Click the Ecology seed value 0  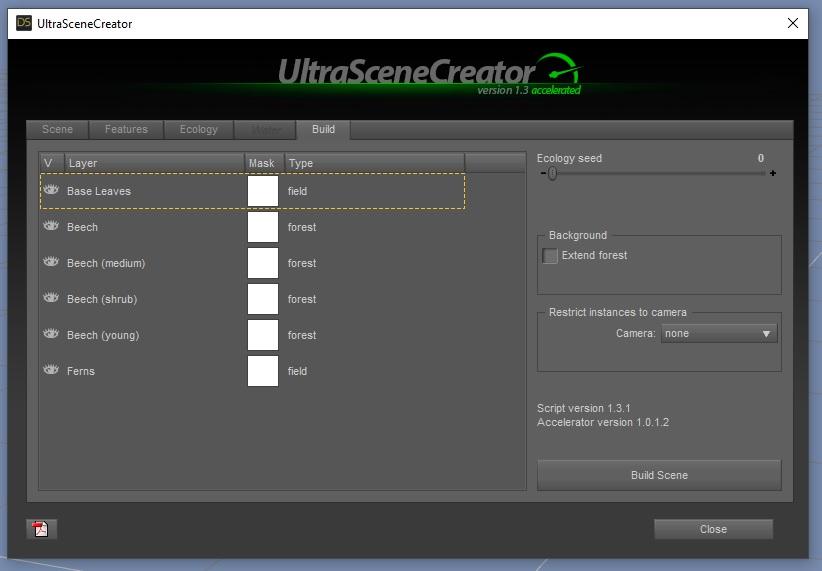click(x=760, y=158)
